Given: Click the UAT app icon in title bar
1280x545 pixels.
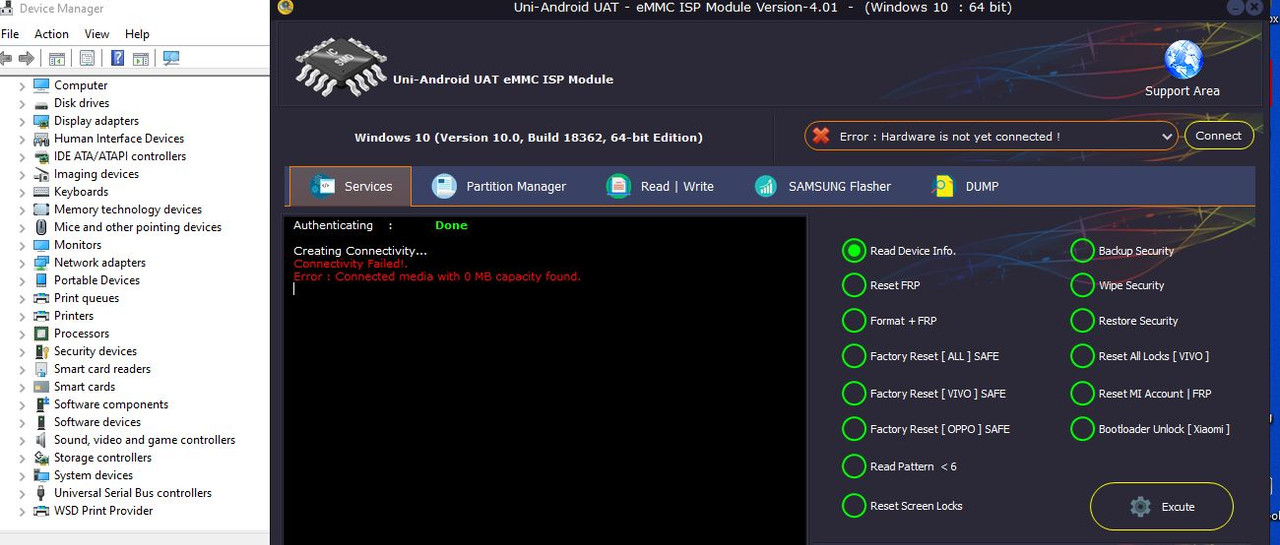Looking at the screenshot, I should click(x=285, y=8).
